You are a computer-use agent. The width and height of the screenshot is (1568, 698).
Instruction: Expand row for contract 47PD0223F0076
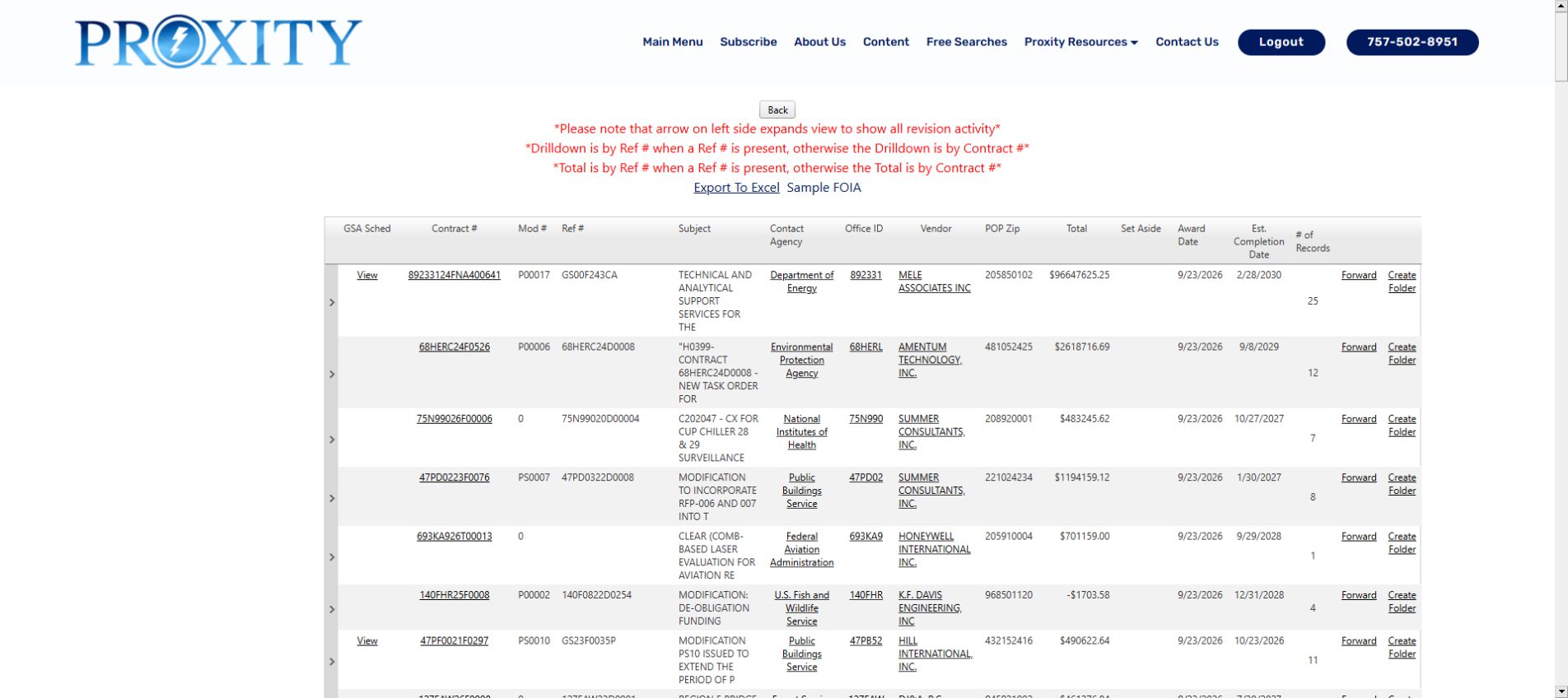click(332, 498)
